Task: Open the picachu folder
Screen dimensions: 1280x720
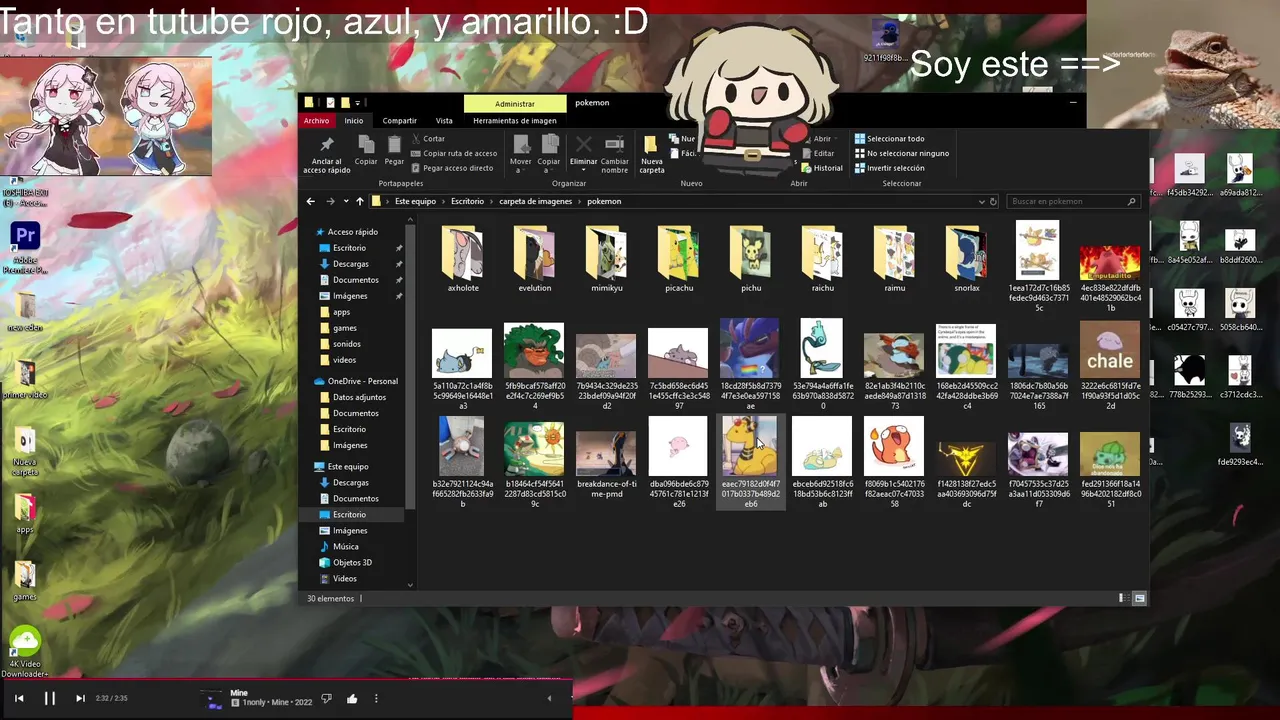Action: [x=679, y=259]
